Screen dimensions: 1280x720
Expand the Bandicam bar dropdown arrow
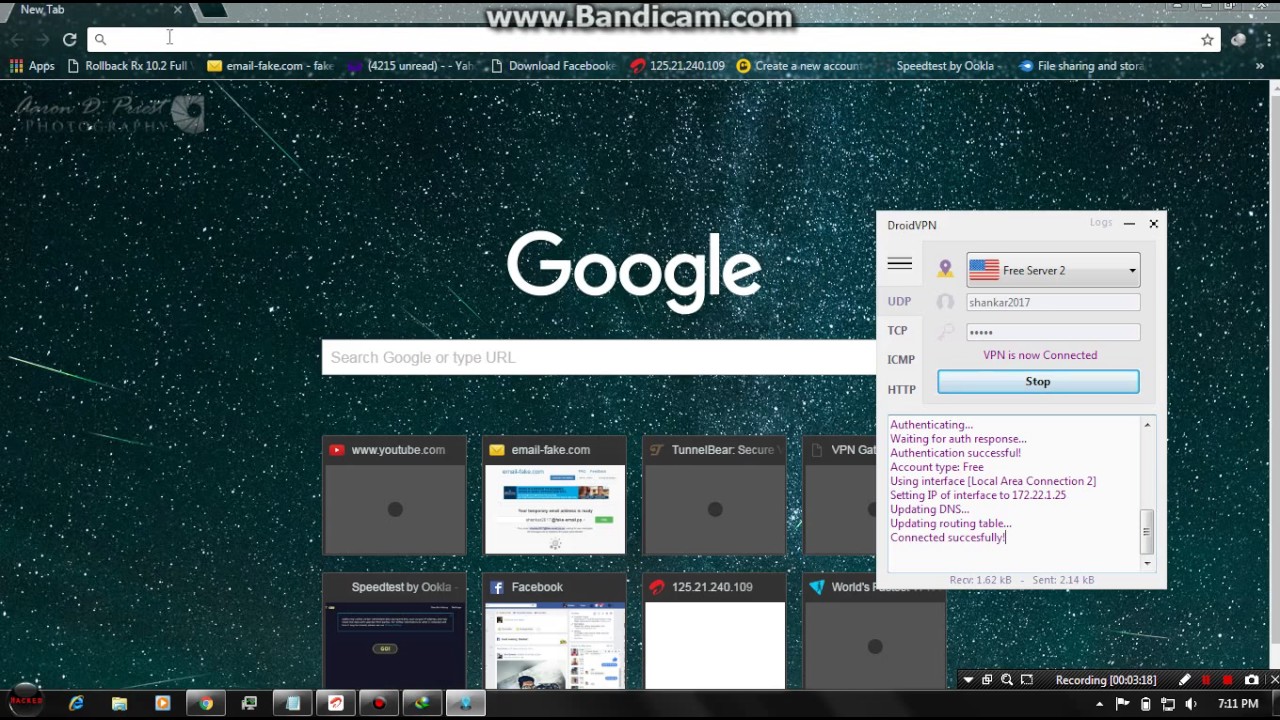(x=968, y=680)
